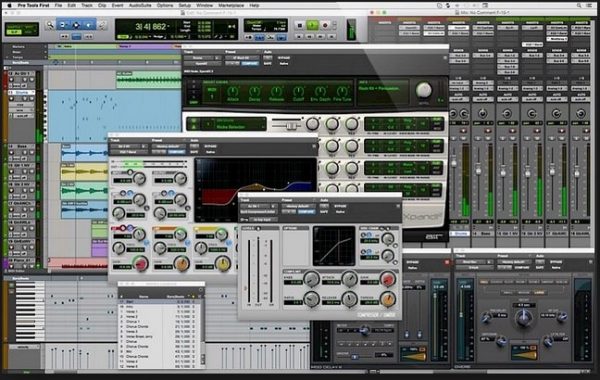Select the Trim tool in edit toolbar

click(63, 26)
